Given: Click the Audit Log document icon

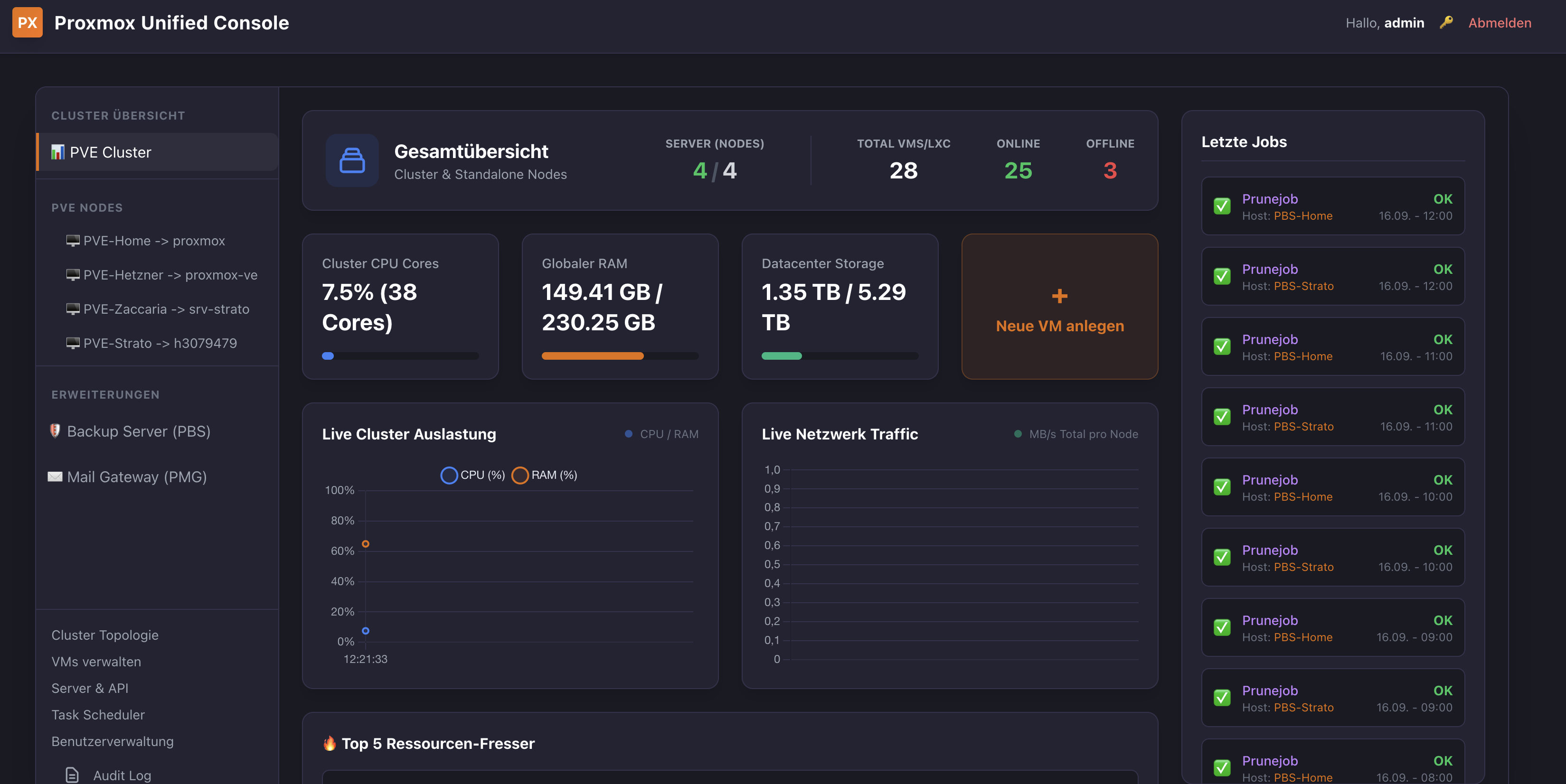Looking at the screenshot, I should tap(72, 775).
